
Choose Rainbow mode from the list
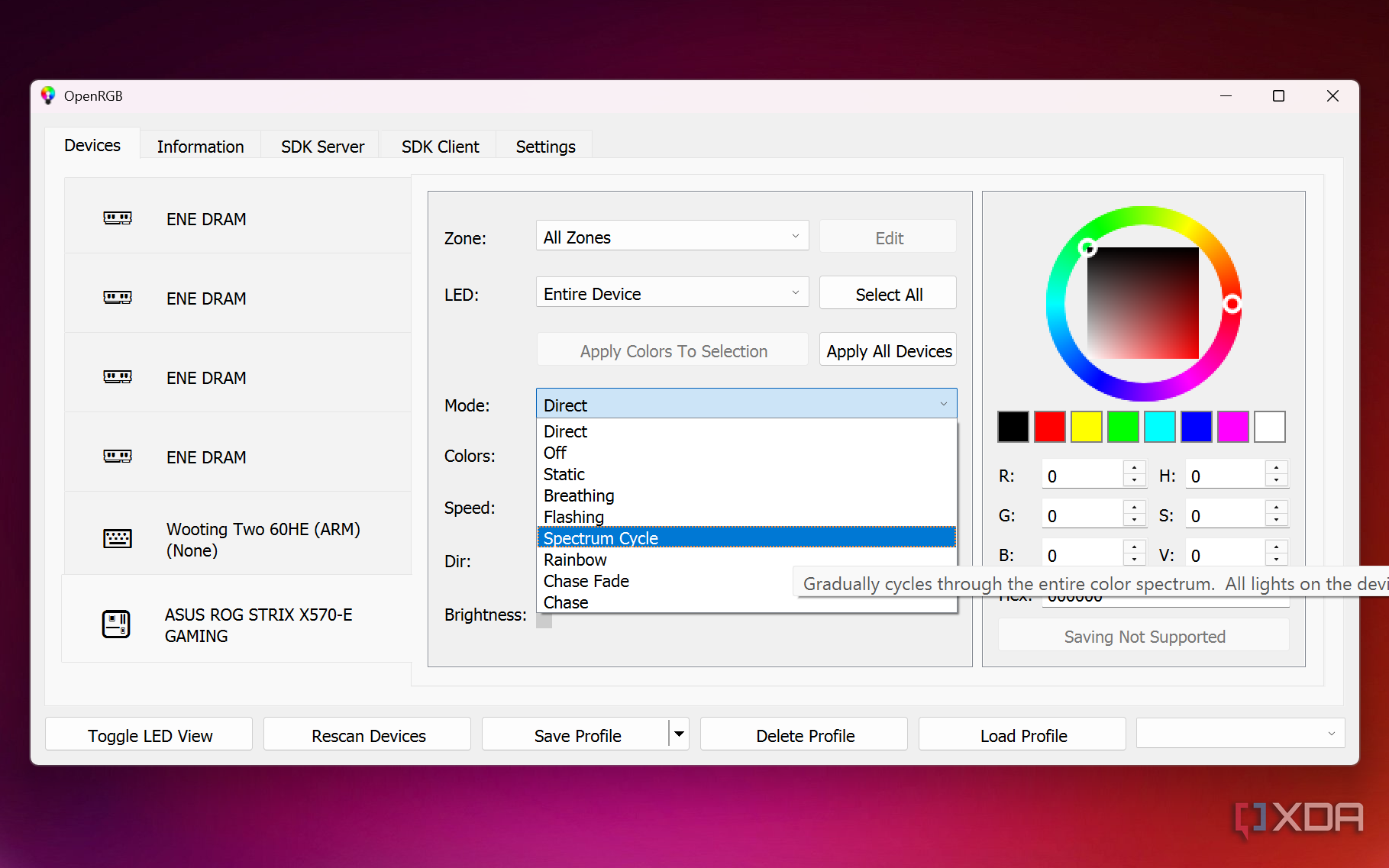click(x=575, y=560)
